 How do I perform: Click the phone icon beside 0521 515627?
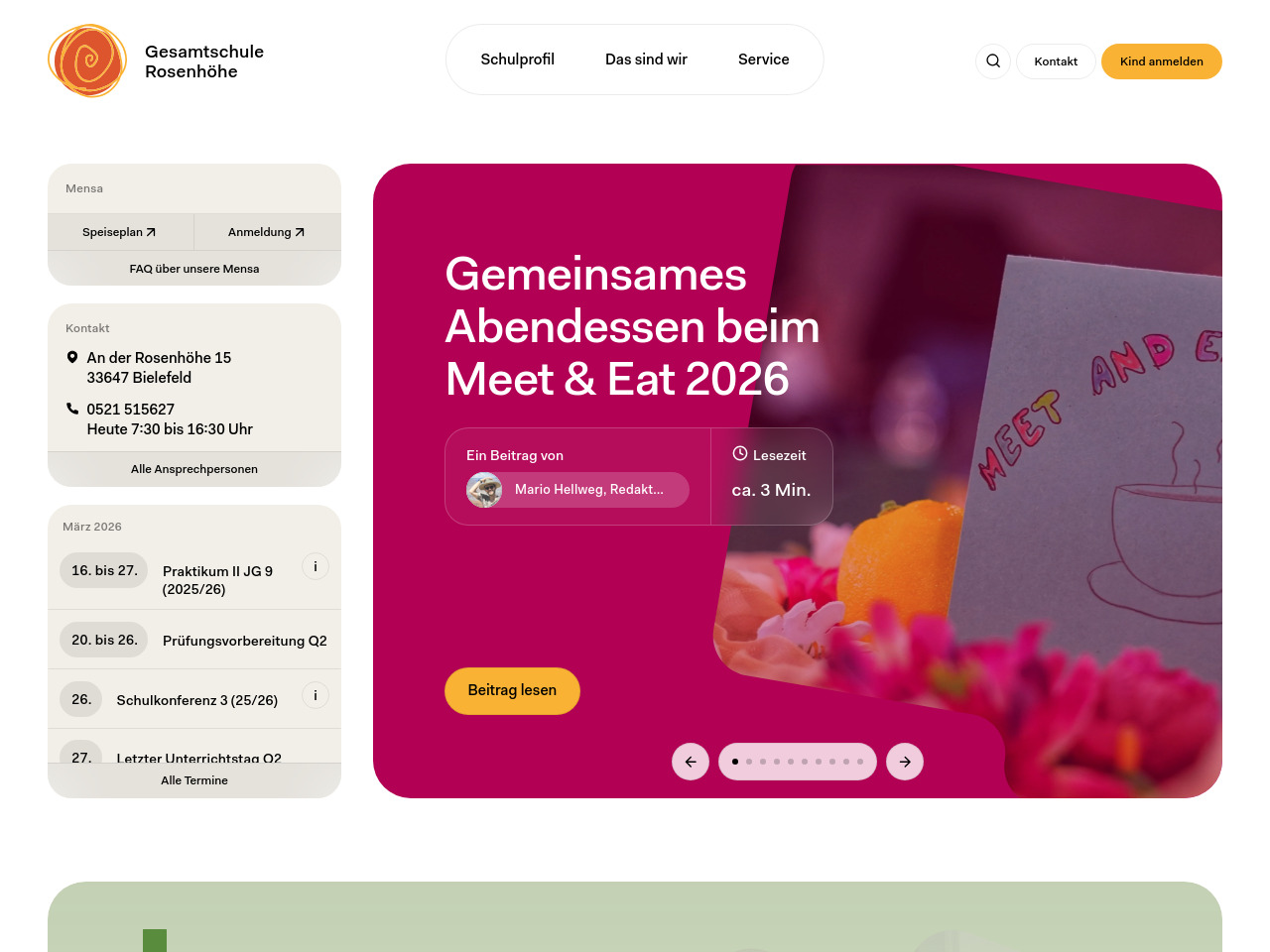[72, 409]
